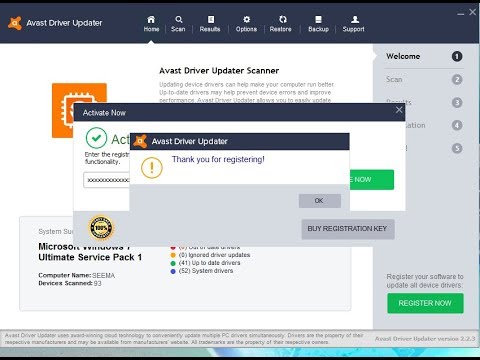Open the Backup toolbar icon

318,19
